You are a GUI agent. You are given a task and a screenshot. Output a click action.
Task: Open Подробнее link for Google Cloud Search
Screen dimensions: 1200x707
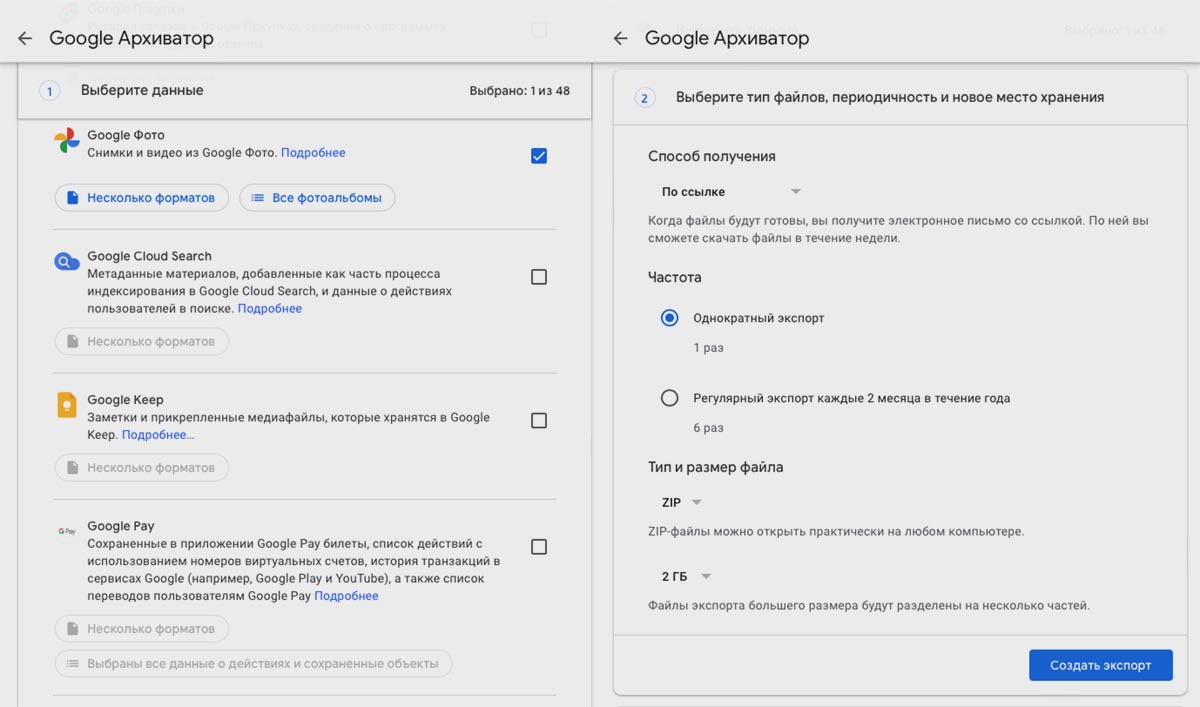coord(270,309)
